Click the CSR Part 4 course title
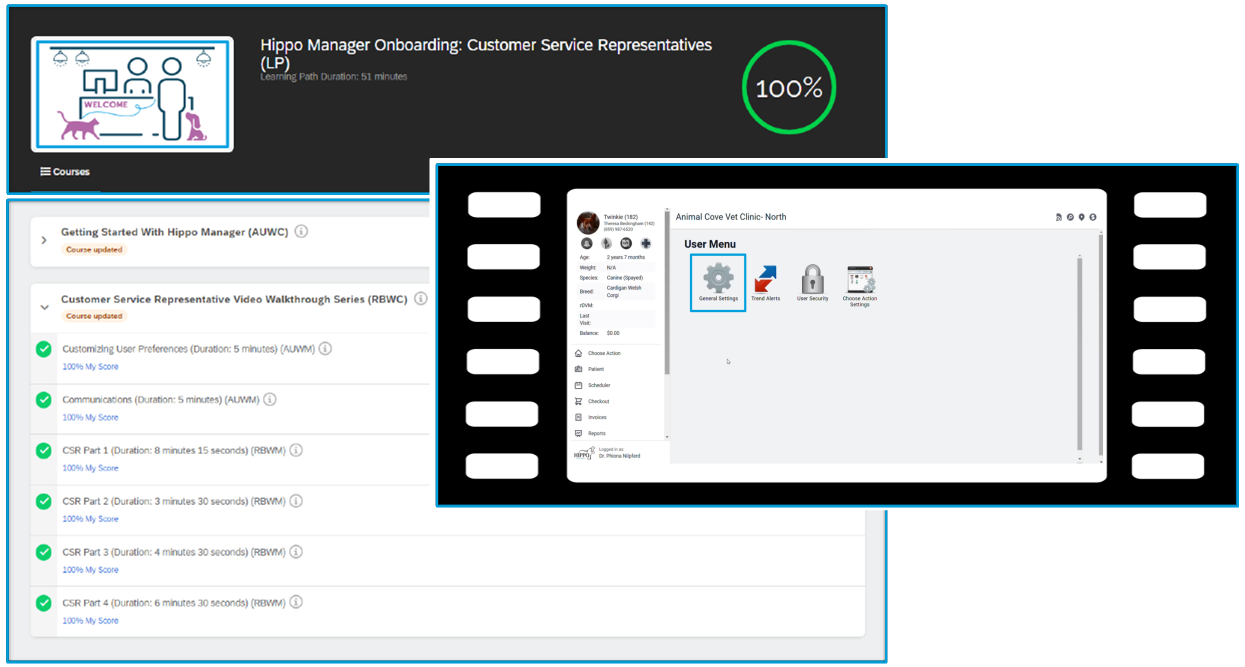The height and width of the screenshot is (667, 1245). [174, 603]
